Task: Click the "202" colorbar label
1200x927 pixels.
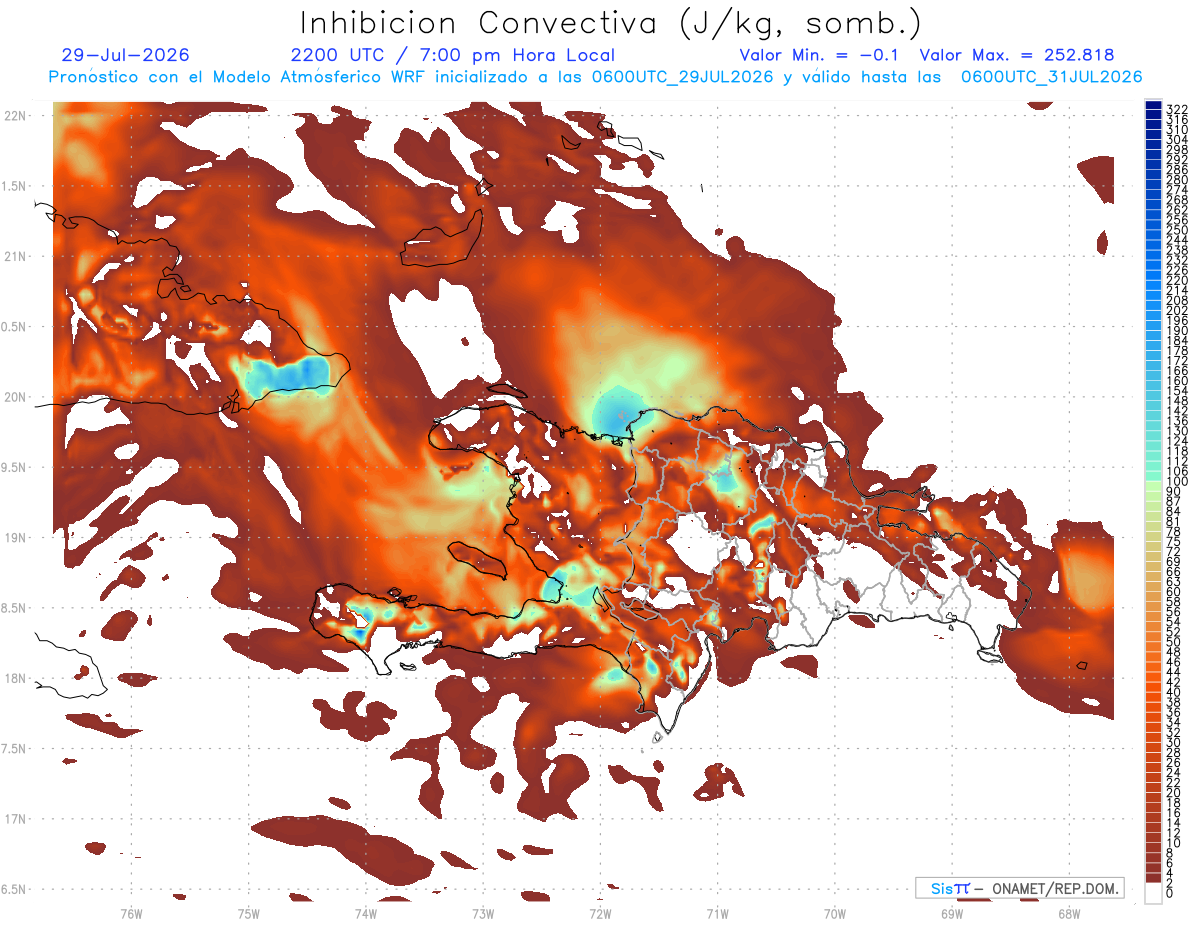Action: pos(1176,311)
